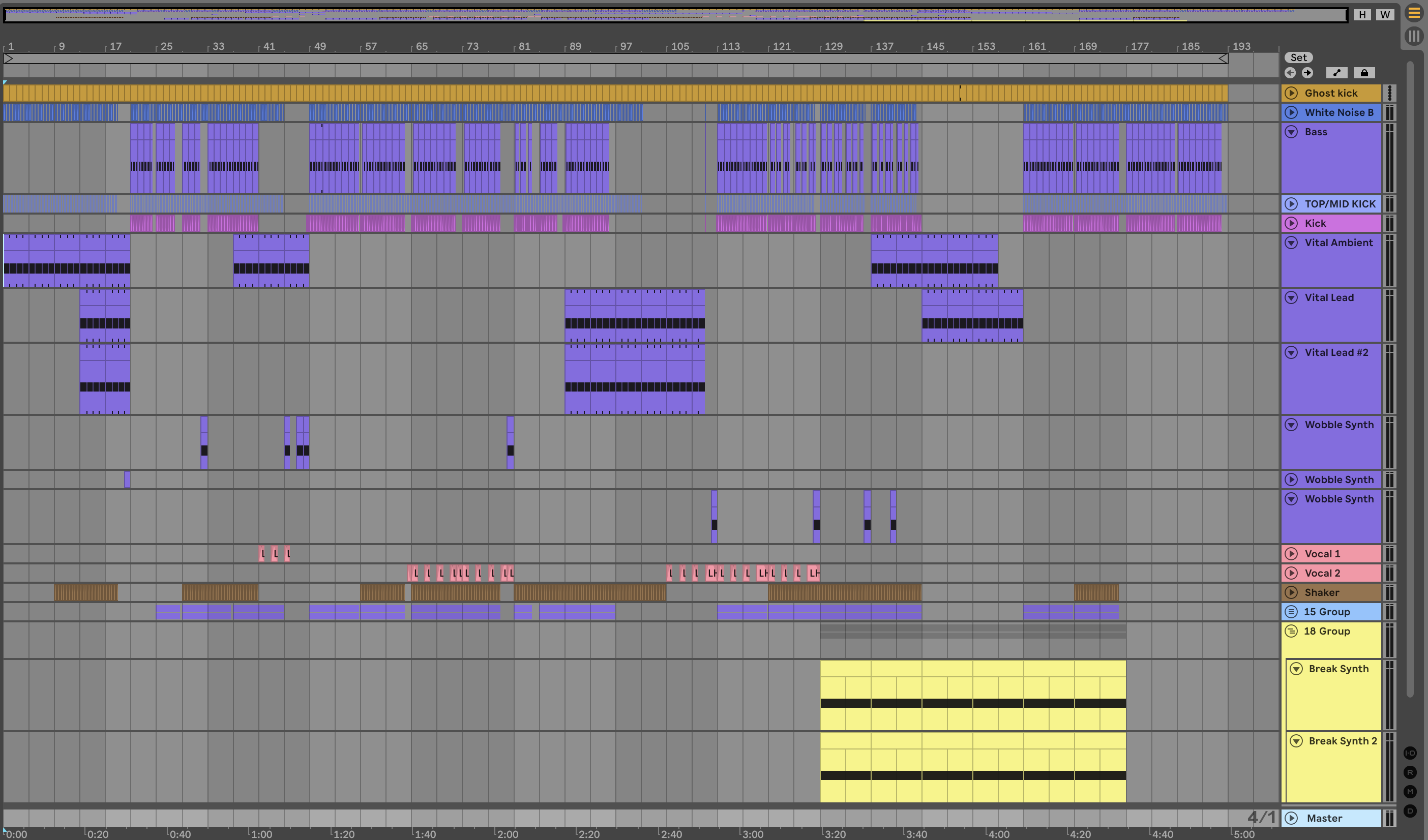Toggle the automation mode line-and-dots icon
The width and height of the screenshot is (1428, 840).
click(1337, 73)
